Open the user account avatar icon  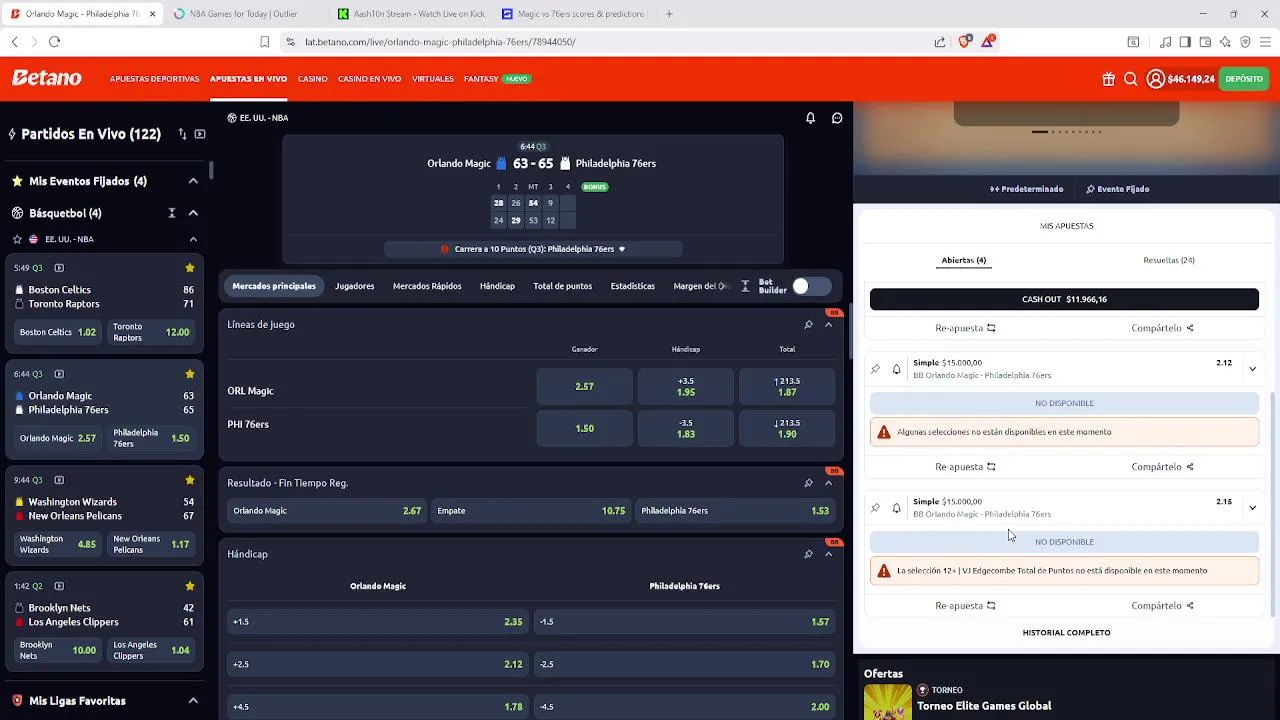pyautogui.click(x=1155, y=79)
